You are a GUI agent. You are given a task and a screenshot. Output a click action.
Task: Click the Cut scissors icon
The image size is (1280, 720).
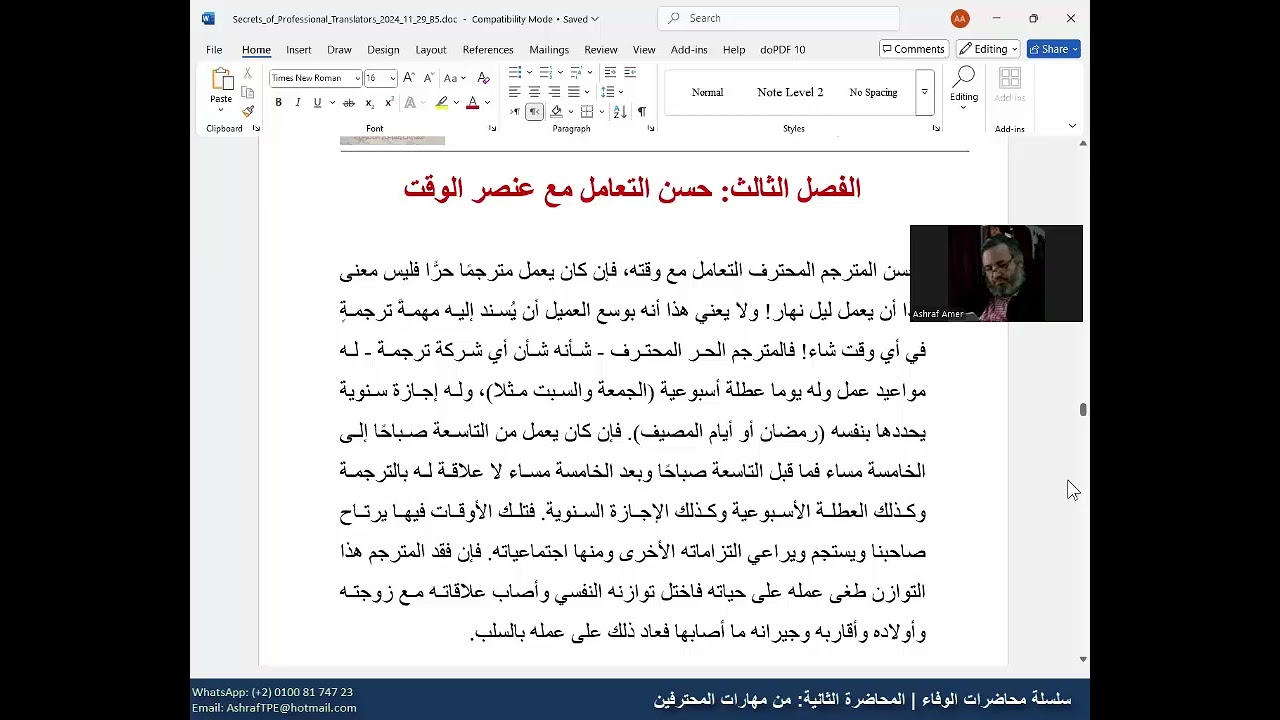pyautogui.click(x=248, y=74)
